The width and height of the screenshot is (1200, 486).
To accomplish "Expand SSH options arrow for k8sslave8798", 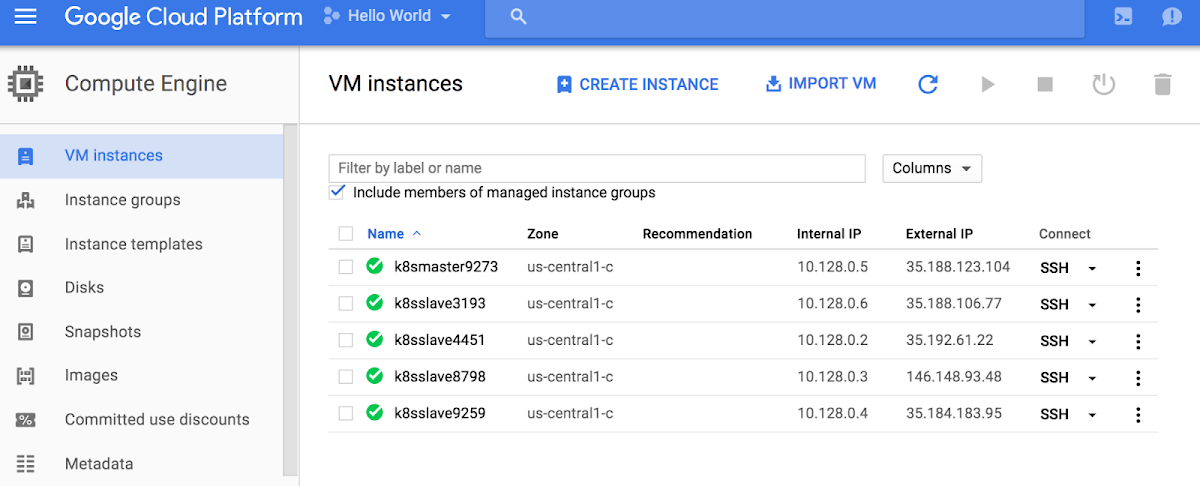I will coord(1092,378).
